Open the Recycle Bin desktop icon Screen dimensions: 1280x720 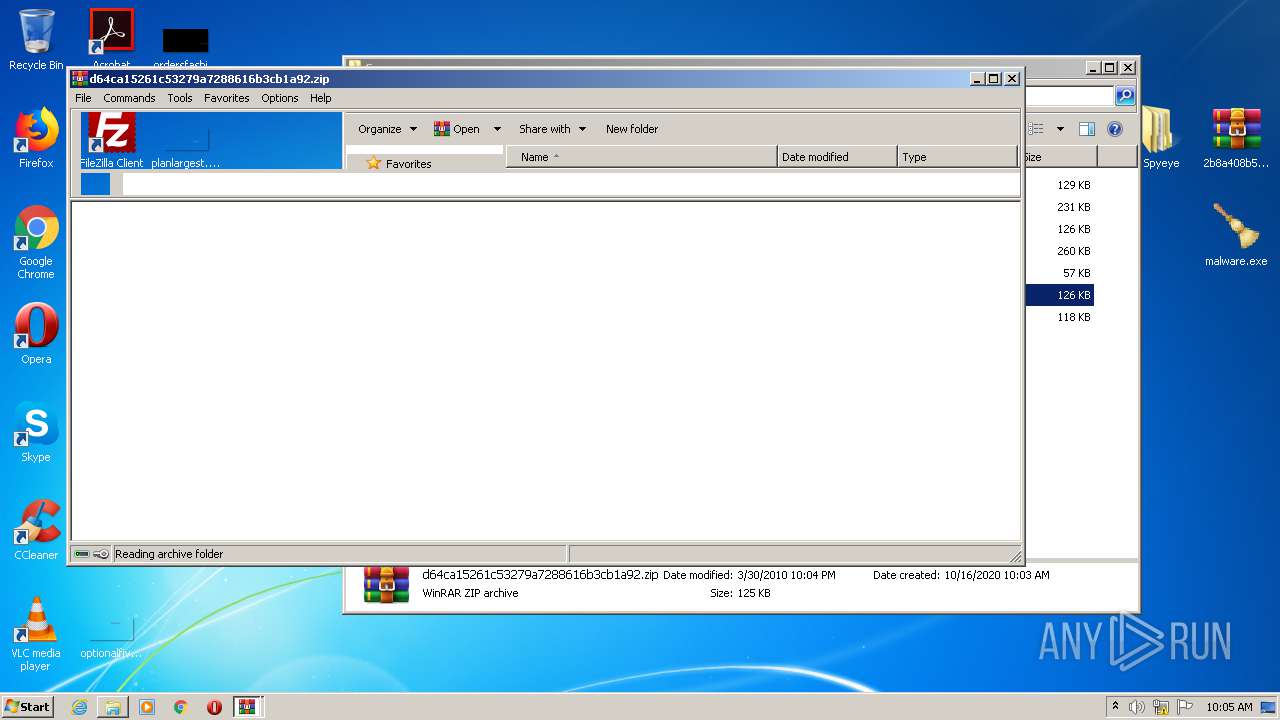(36, 40)
